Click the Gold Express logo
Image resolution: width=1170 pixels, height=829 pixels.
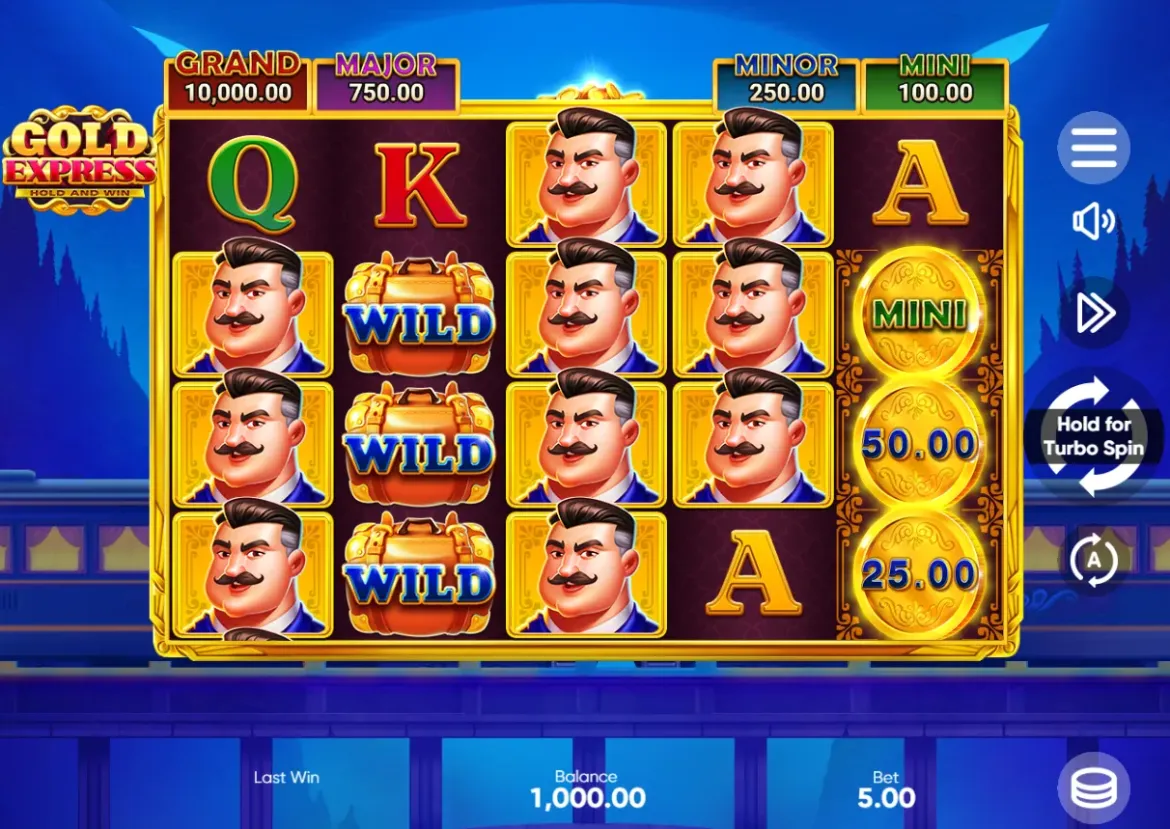point(79,157)
